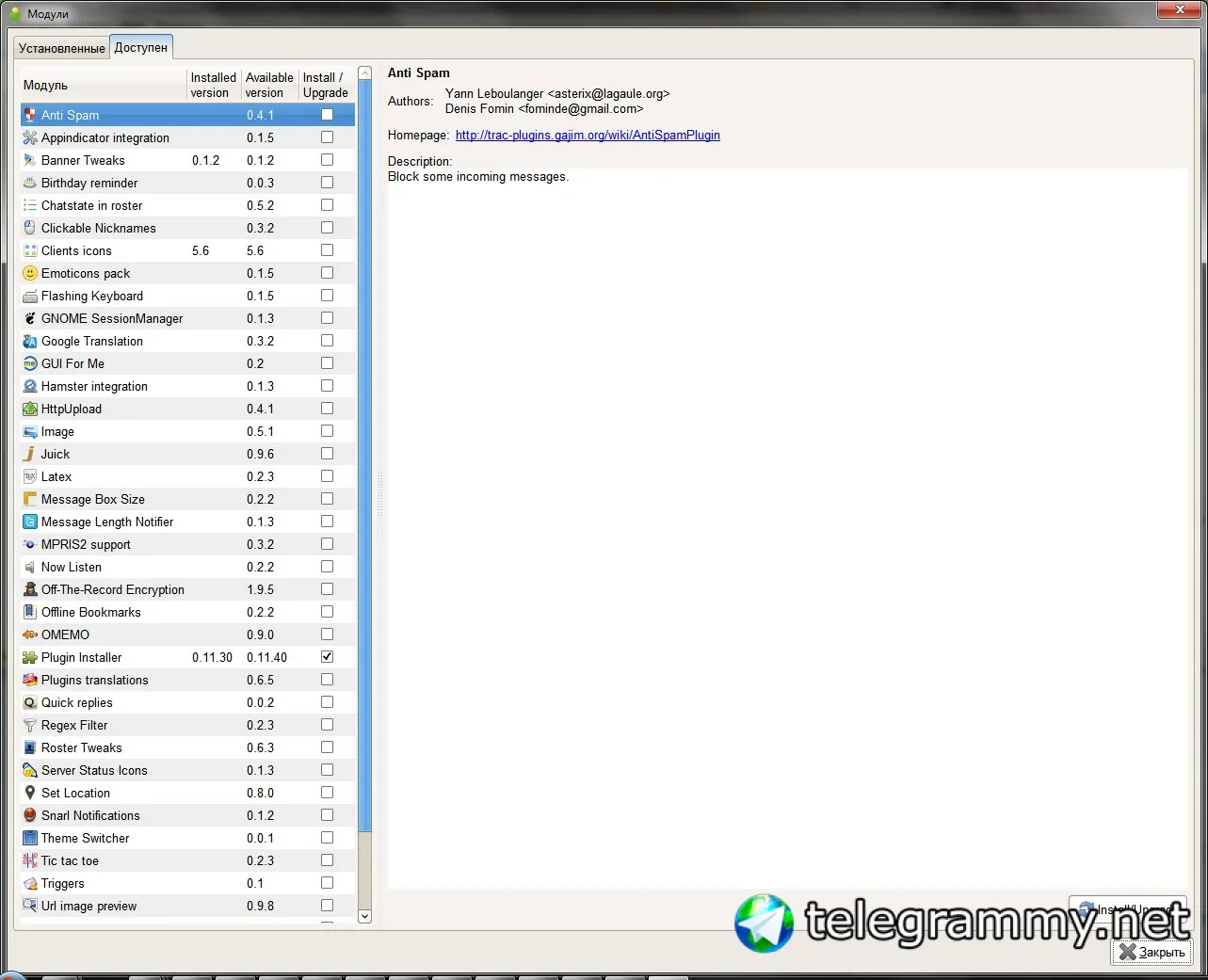
Task: Tick the Quick replies install checkbox
Action: 327,702
